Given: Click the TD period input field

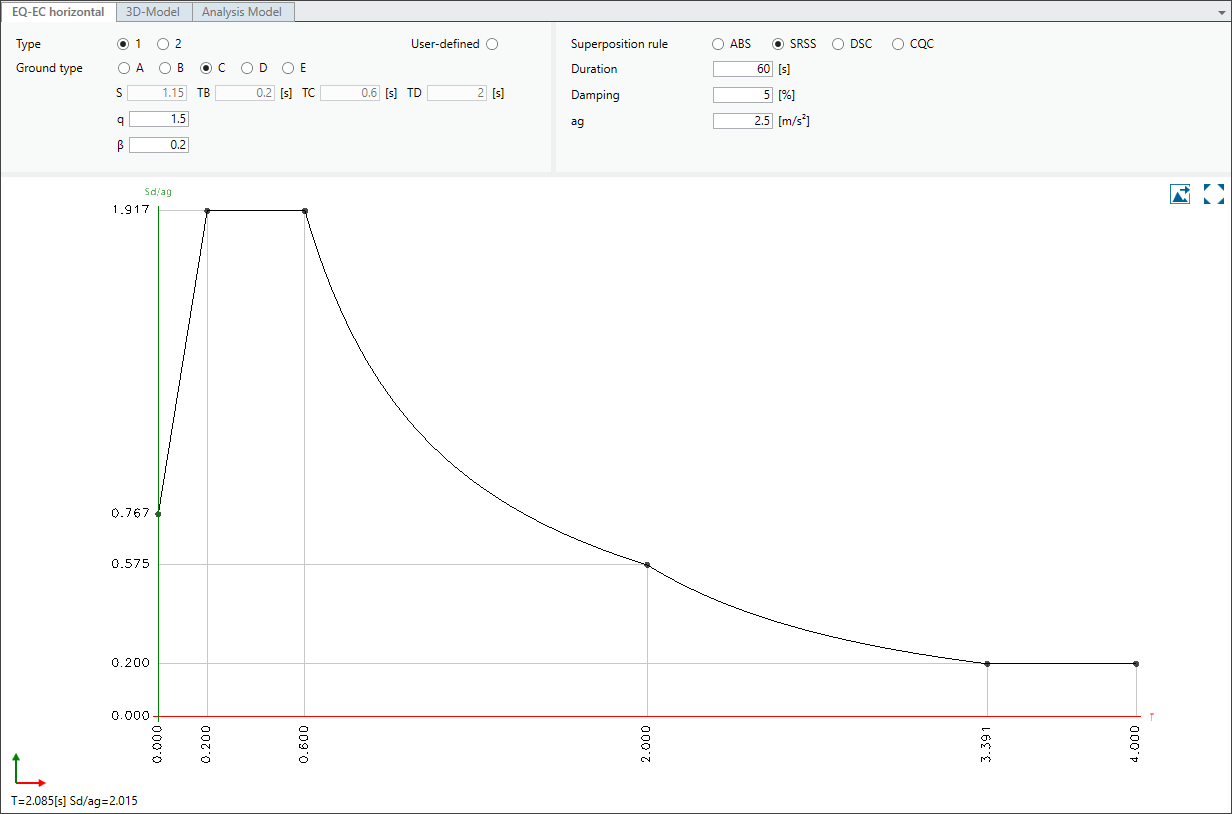Looking at the screenshot, I should point(457,93).
